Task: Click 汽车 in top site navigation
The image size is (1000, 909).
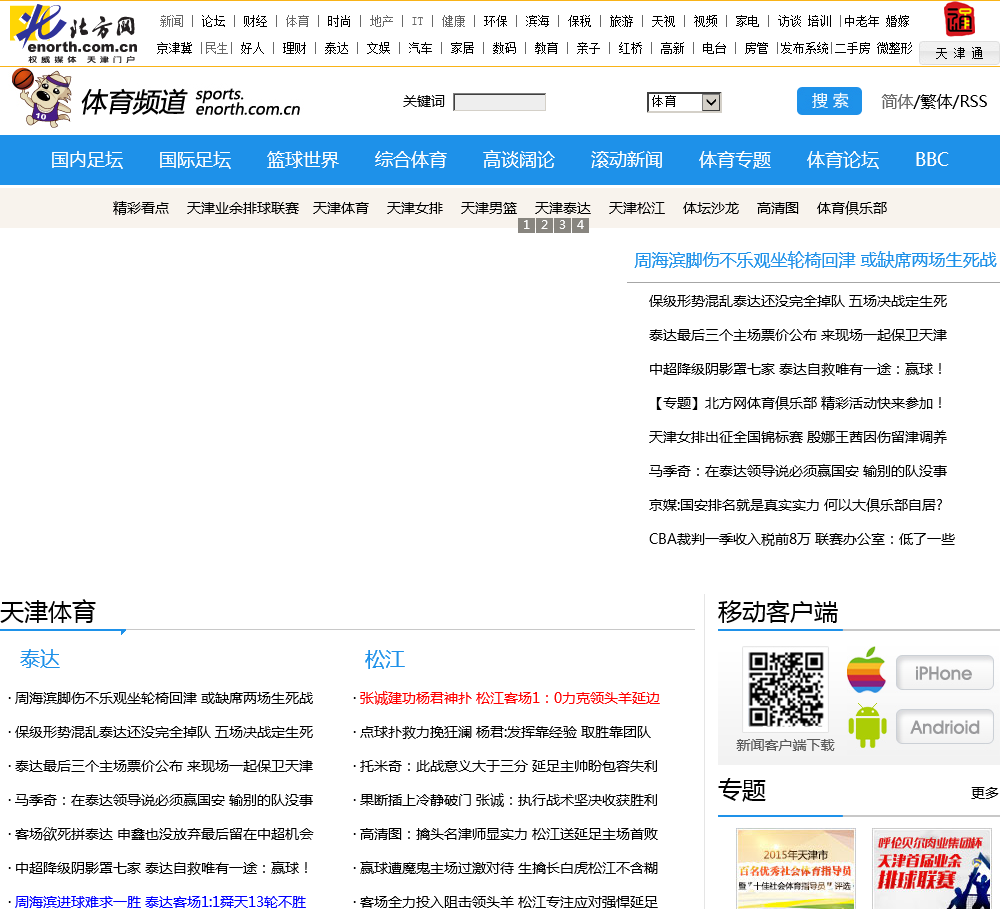Action: coord(420,48)
